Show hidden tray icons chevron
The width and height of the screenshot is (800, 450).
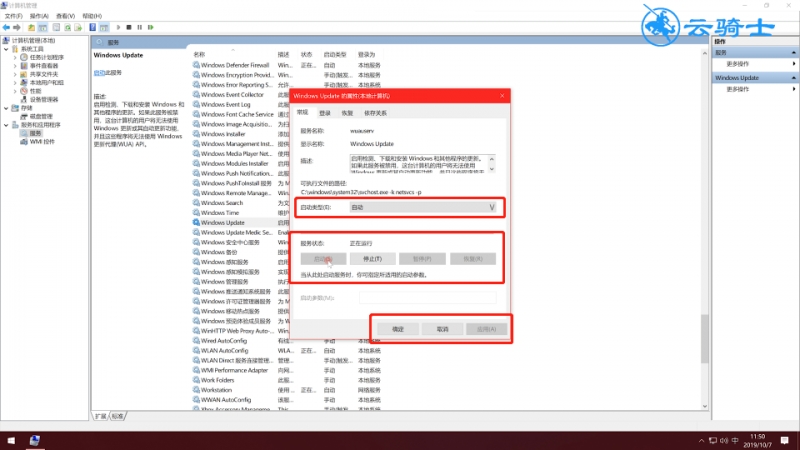[x=702, y=440]
